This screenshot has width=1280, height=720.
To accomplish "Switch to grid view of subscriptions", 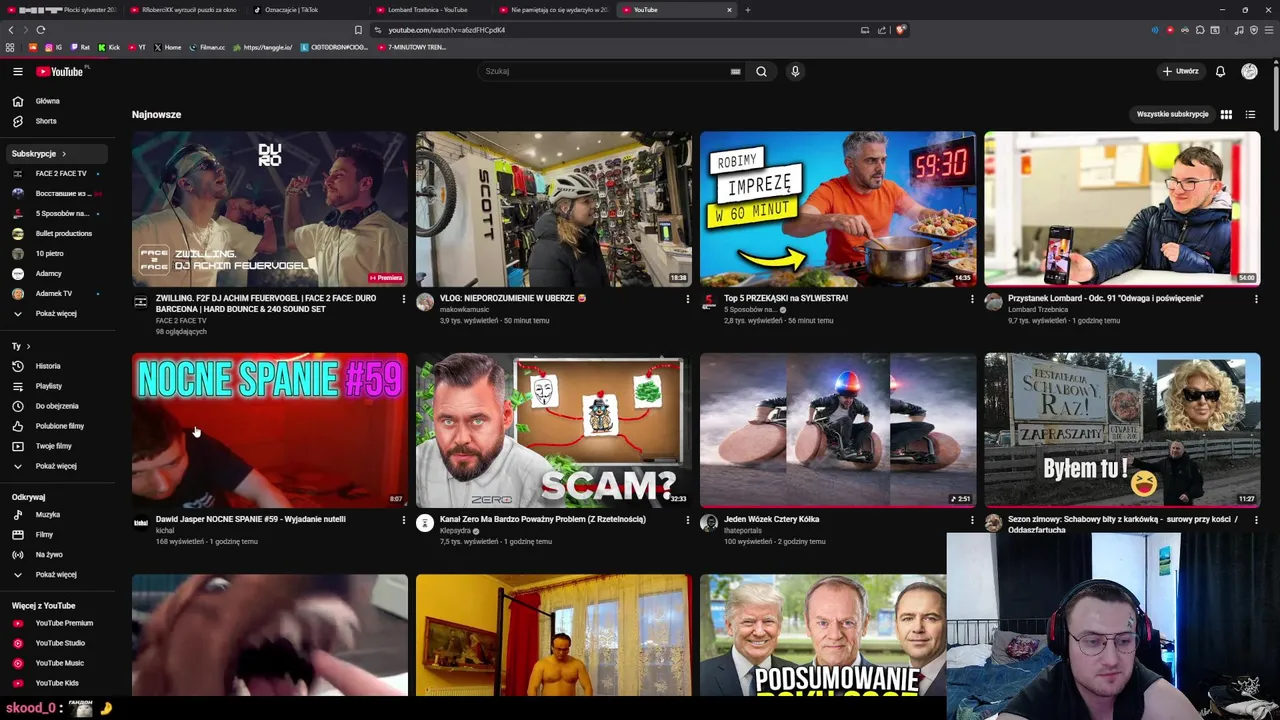I will point(1226,114).
